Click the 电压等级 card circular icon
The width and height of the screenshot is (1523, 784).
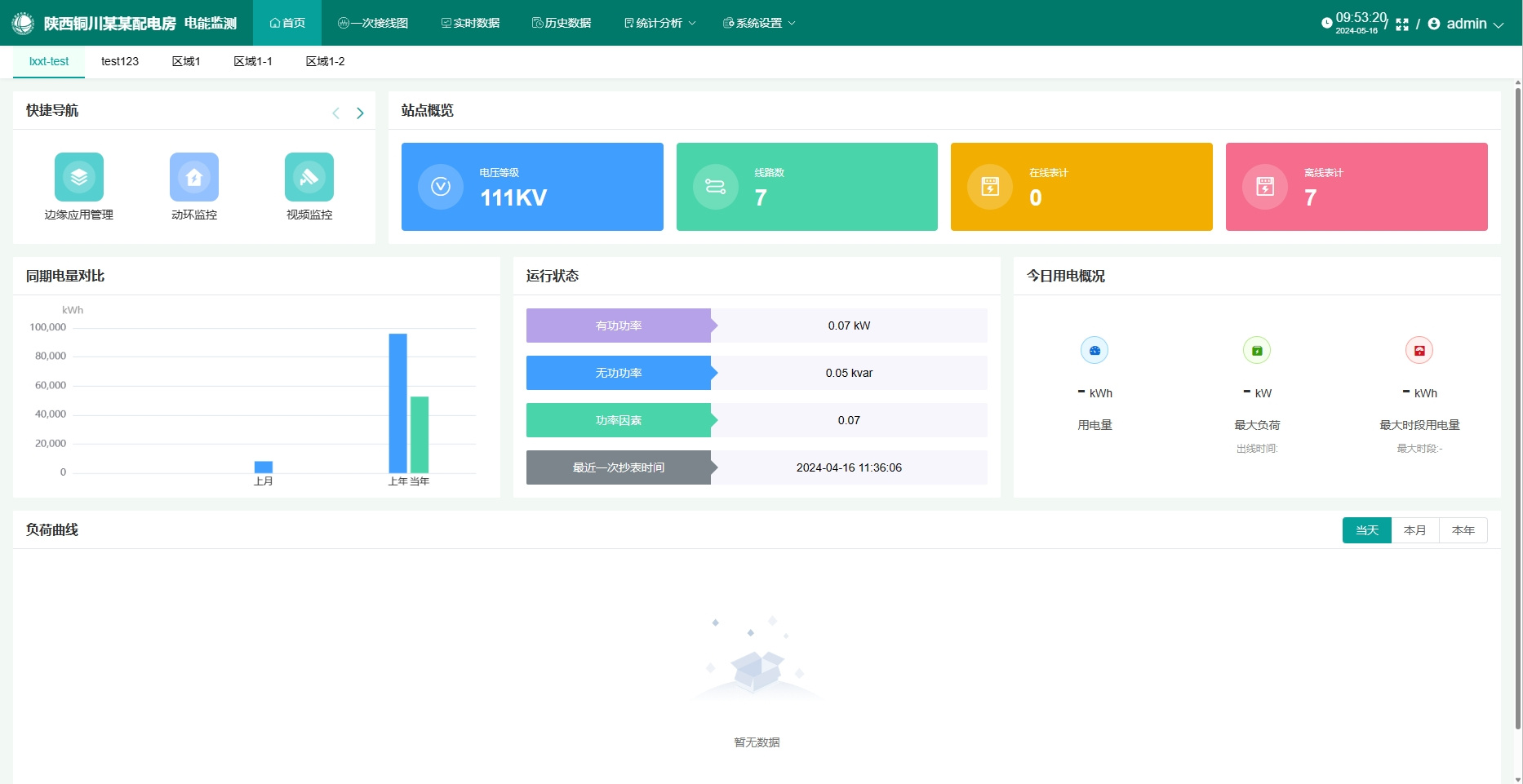coord(441,187)
